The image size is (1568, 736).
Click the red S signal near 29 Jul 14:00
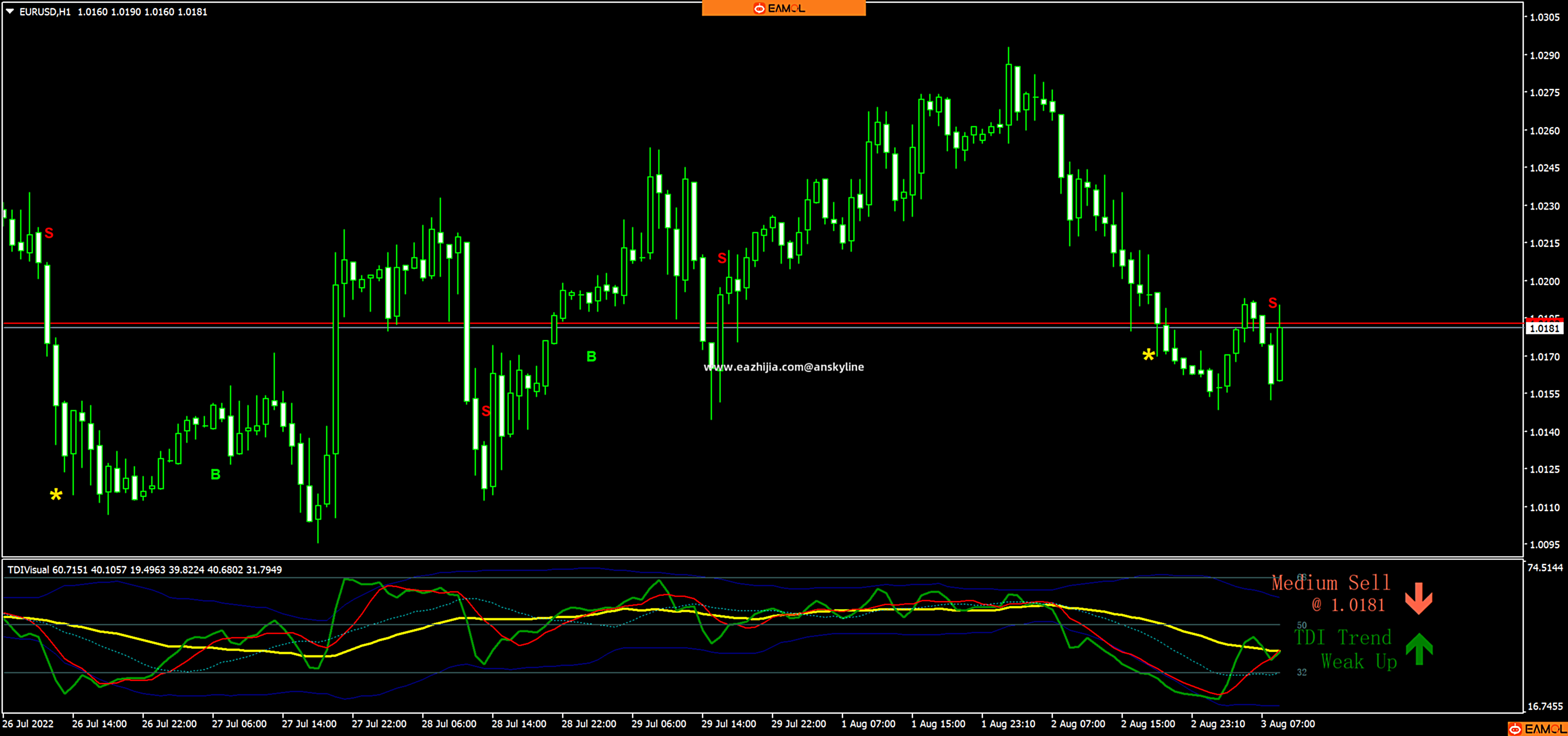click(722, 258)
